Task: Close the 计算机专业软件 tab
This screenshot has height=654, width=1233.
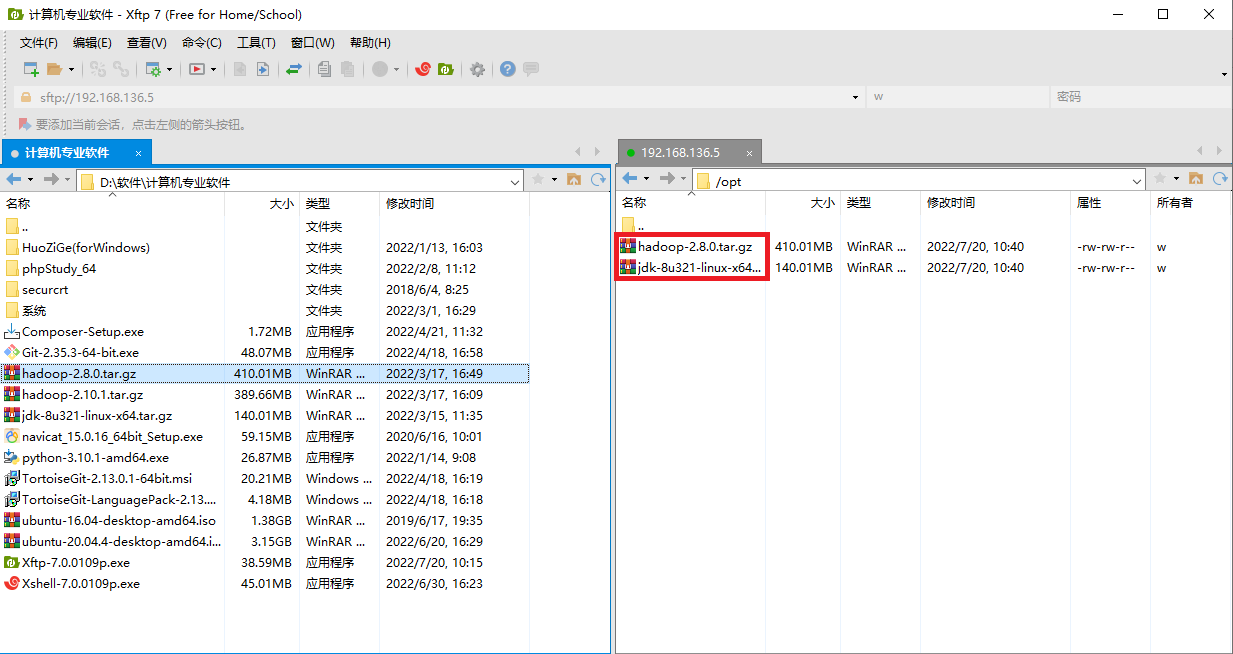Action: (139, 153)
